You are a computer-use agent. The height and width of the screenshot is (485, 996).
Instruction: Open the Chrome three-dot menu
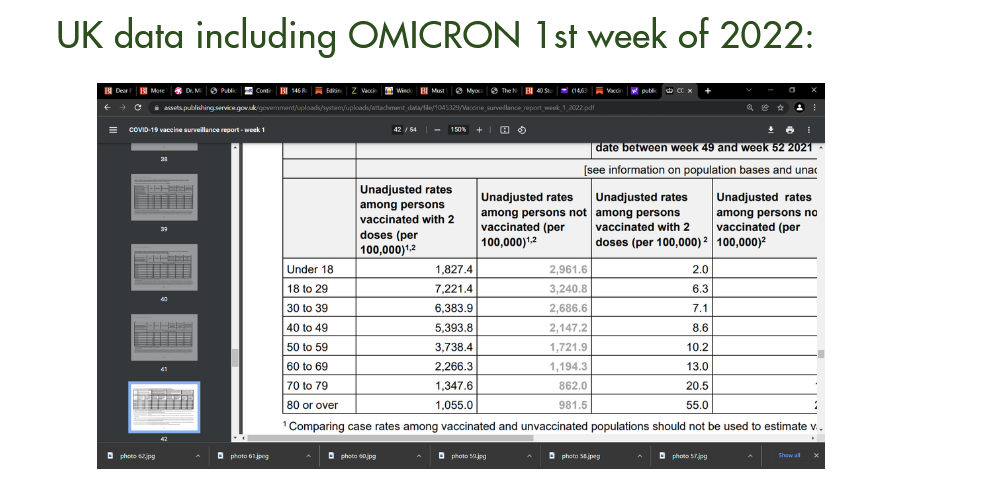click(814, 107)
